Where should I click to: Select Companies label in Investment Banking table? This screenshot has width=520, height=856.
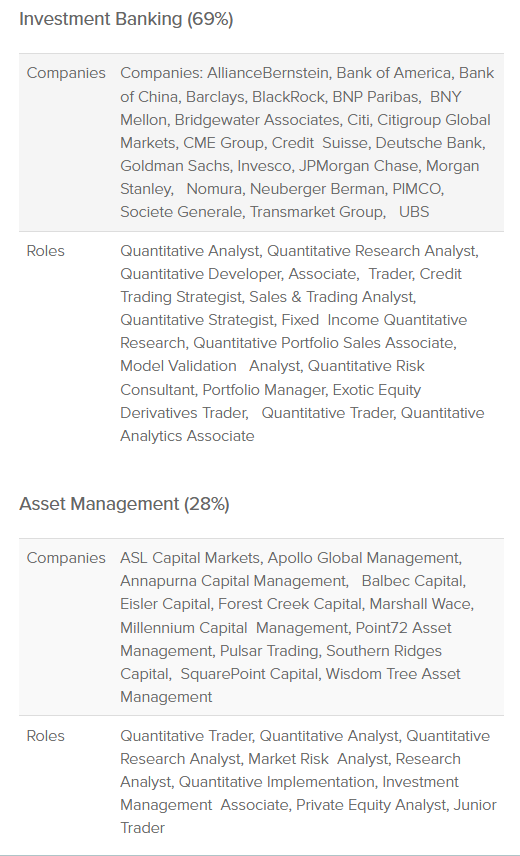[66, 73]
